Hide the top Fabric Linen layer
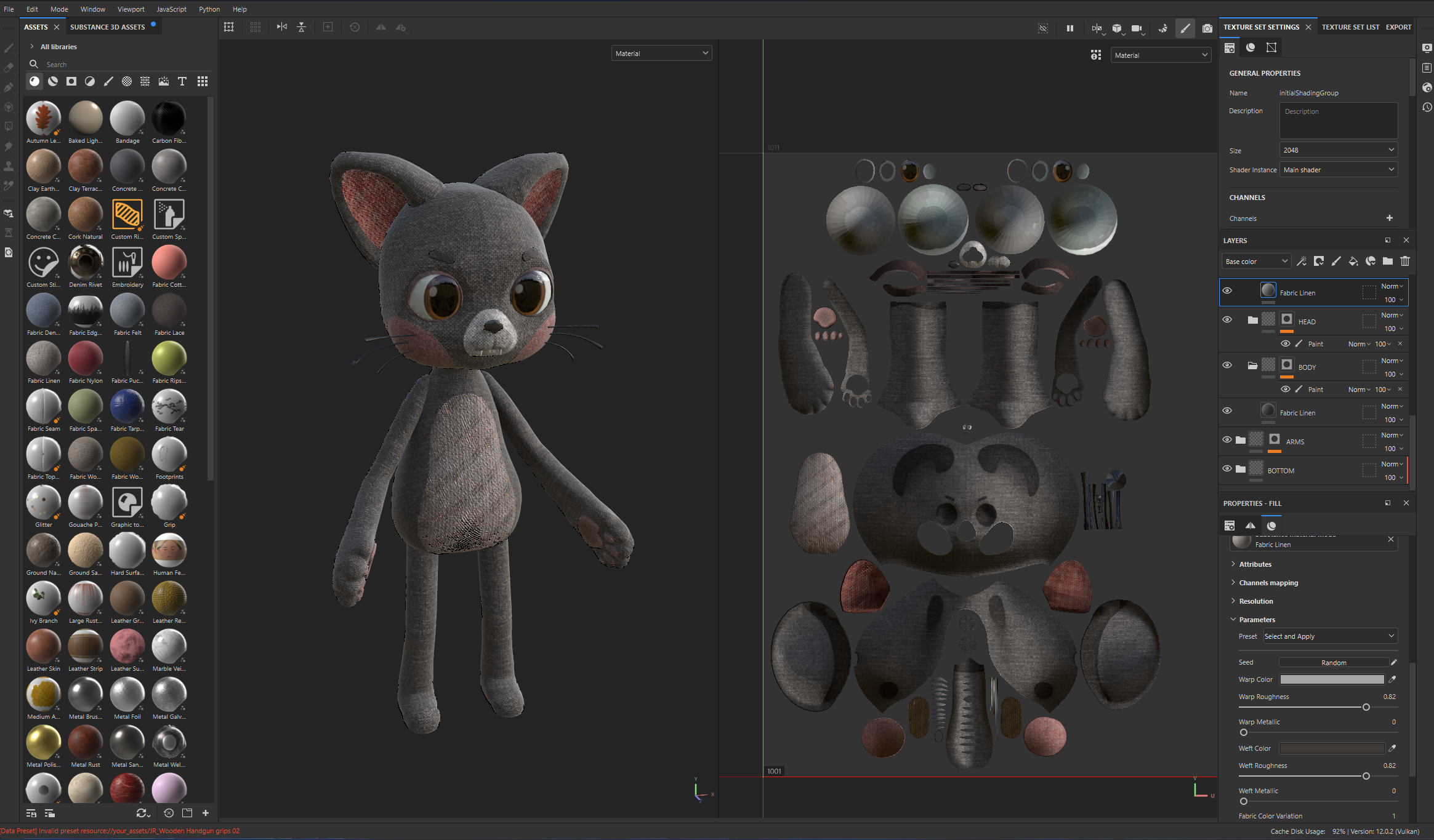This screenshot has height=840, width=1434. pyautogui.click(x=1227, y=291)
